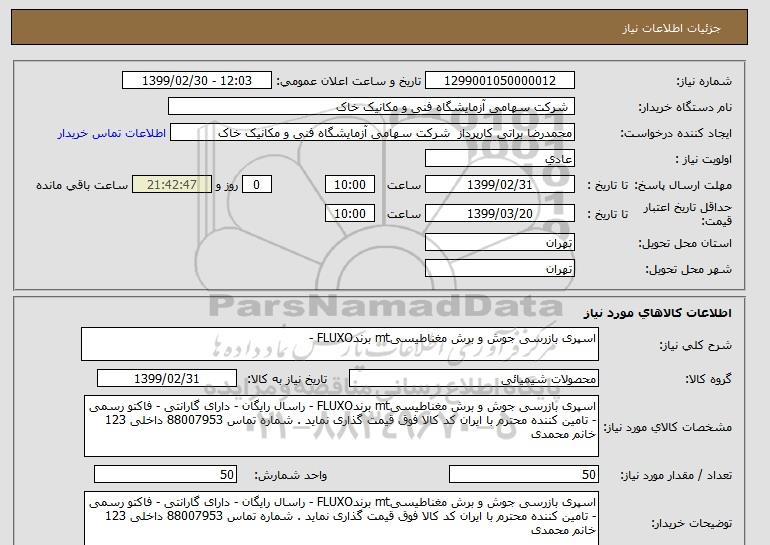Click the remaining days field showing 0
The image size is (770, 545).
256,185
